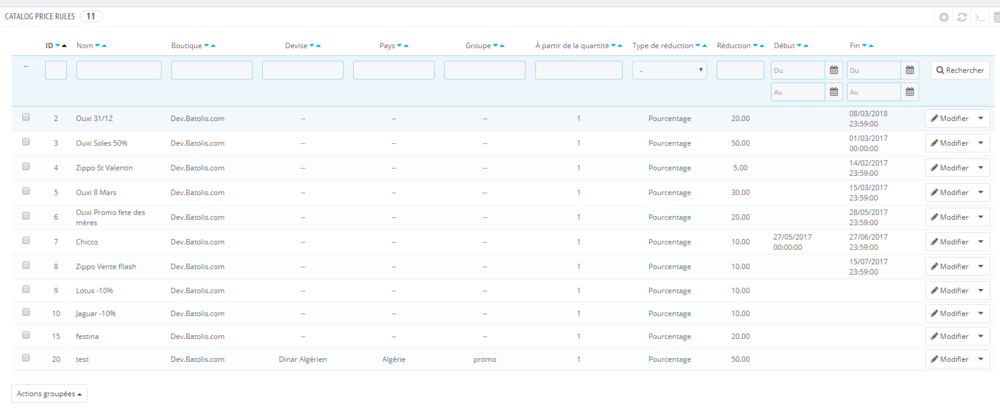Image resolution: width=1000 pixels, height=410 pixels.
Task: Expand actions dropdown for Ouxi 31/12
Action: [x=981, y=119]
